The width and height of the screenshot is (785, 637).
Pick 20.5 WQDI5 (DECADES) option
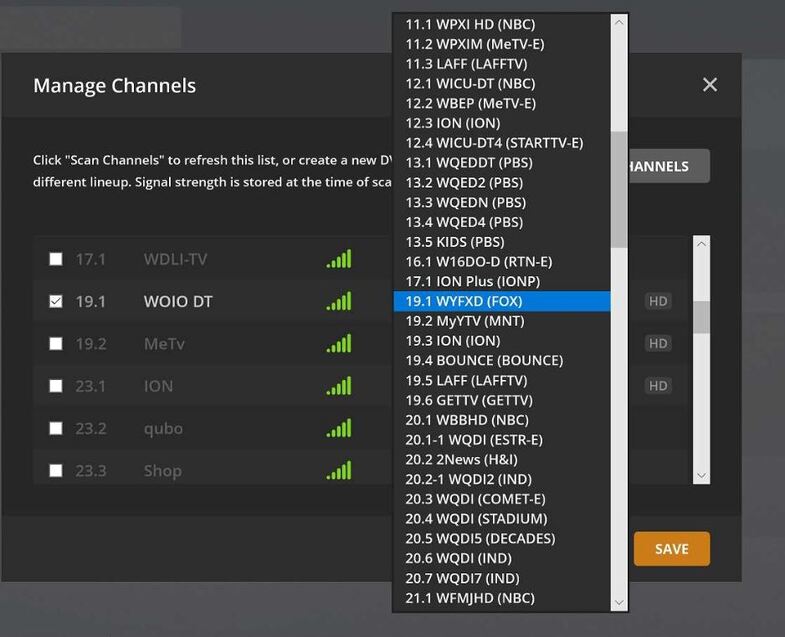coord(502,538)
